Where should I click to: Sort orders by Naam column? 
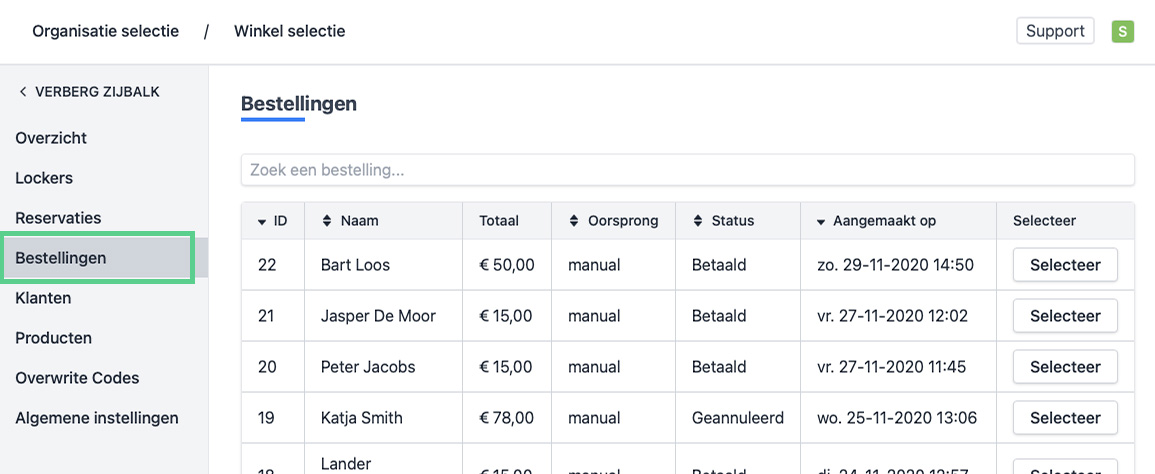click(327, 221)
